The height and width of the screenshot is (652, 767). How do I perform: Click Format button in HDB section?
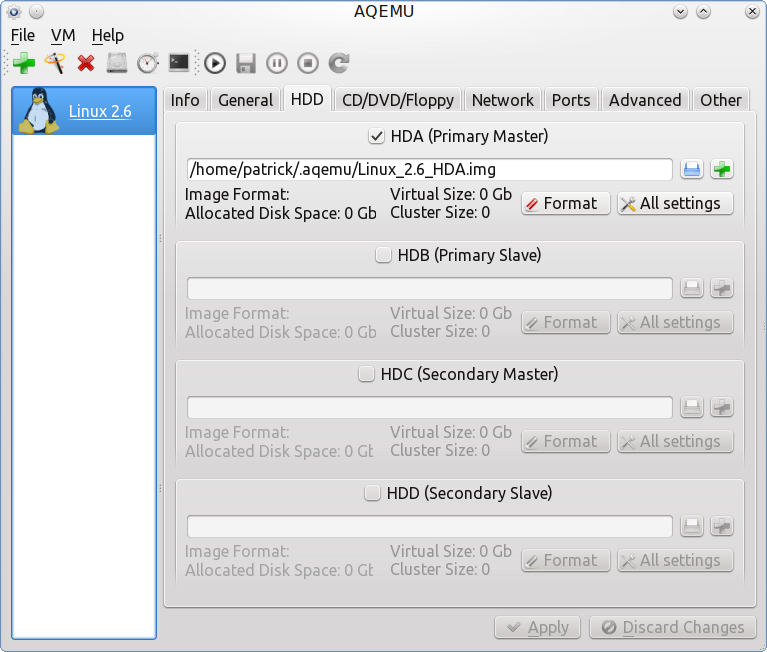566,322
